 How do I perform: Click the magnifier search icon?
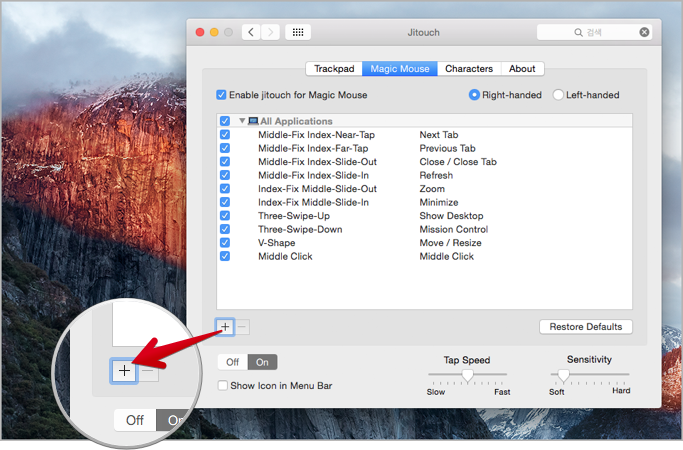(x=578, y=33)
